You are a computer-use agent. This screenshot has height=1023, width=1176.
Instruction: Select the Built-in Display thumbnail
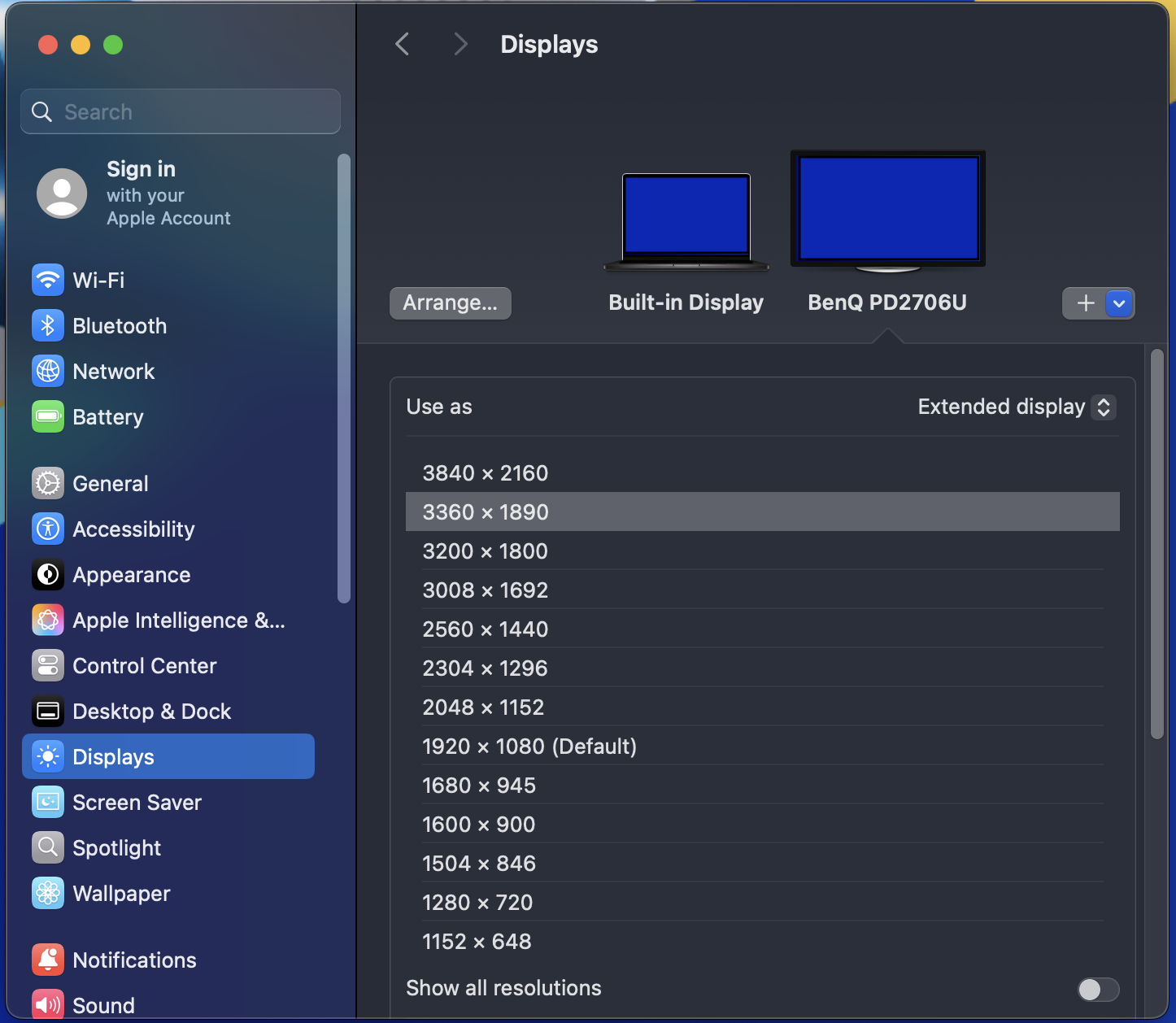tap(686, 221)
